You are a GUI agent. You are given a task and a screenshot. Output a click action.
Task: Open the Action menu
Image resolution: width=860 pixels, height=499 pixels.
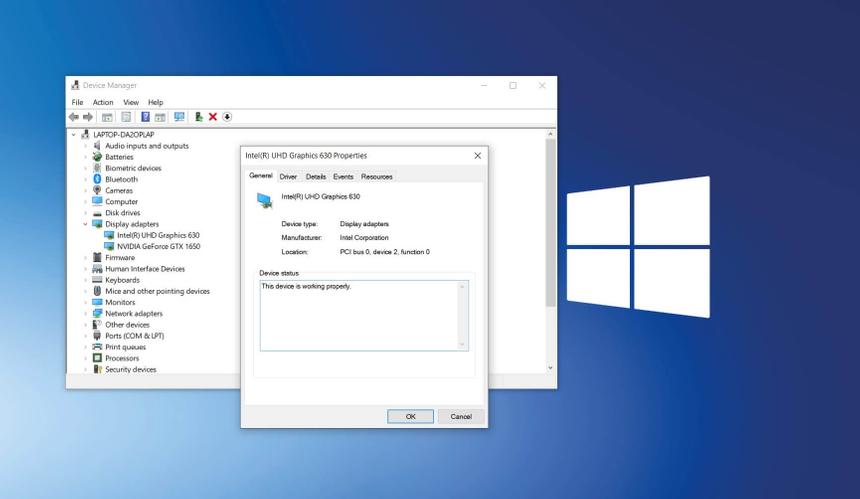(103, 102)
